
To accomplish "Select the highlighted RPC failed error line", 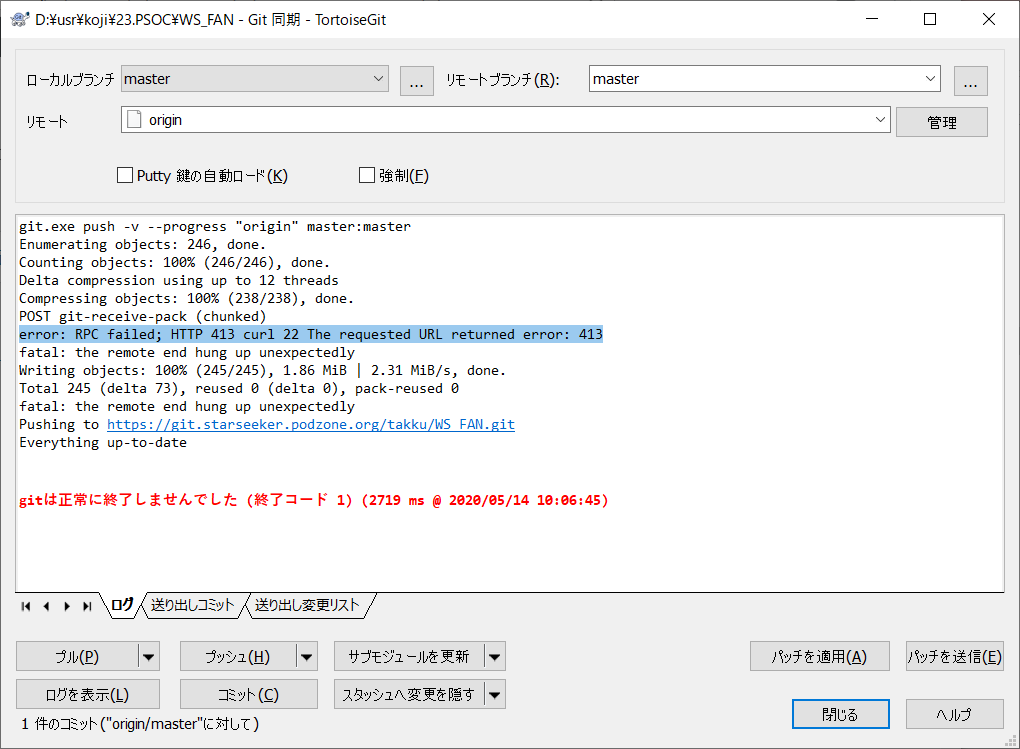I will [x=310, y=334].
